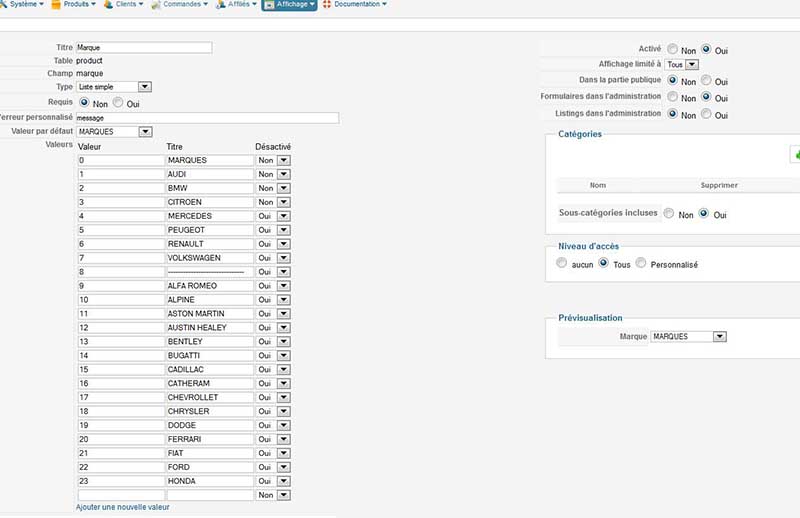The image size is (800, 518).
Task: Click the 'Désactivé' column header
Action: [x=273, y=147]
